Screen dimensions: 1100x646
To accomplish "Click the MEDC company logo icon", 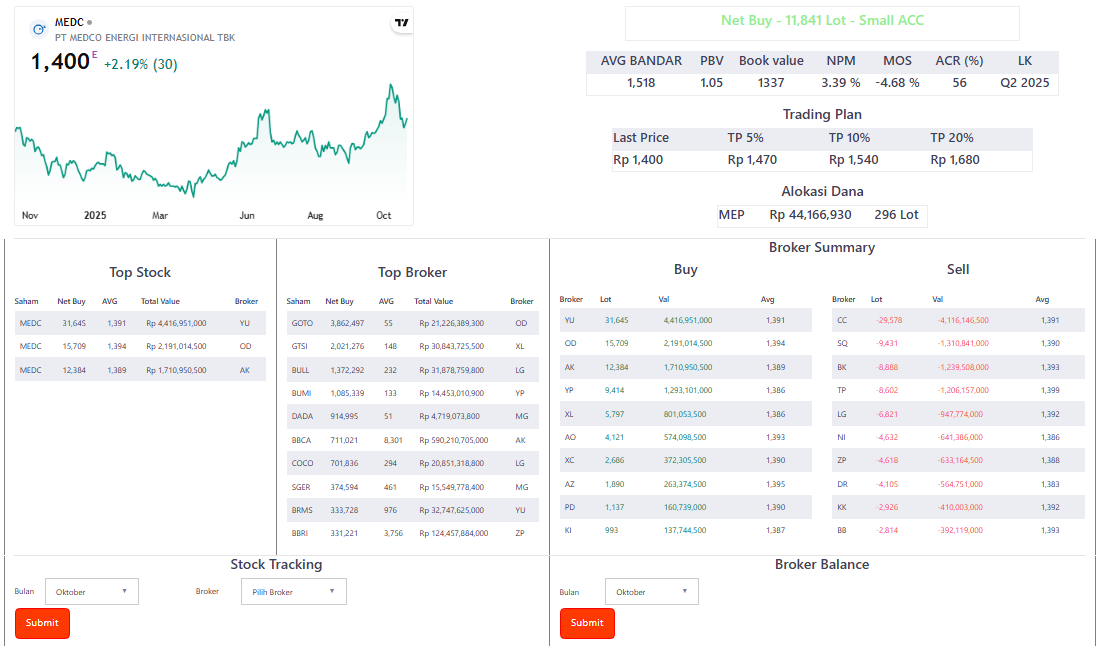I will (39, 29).
